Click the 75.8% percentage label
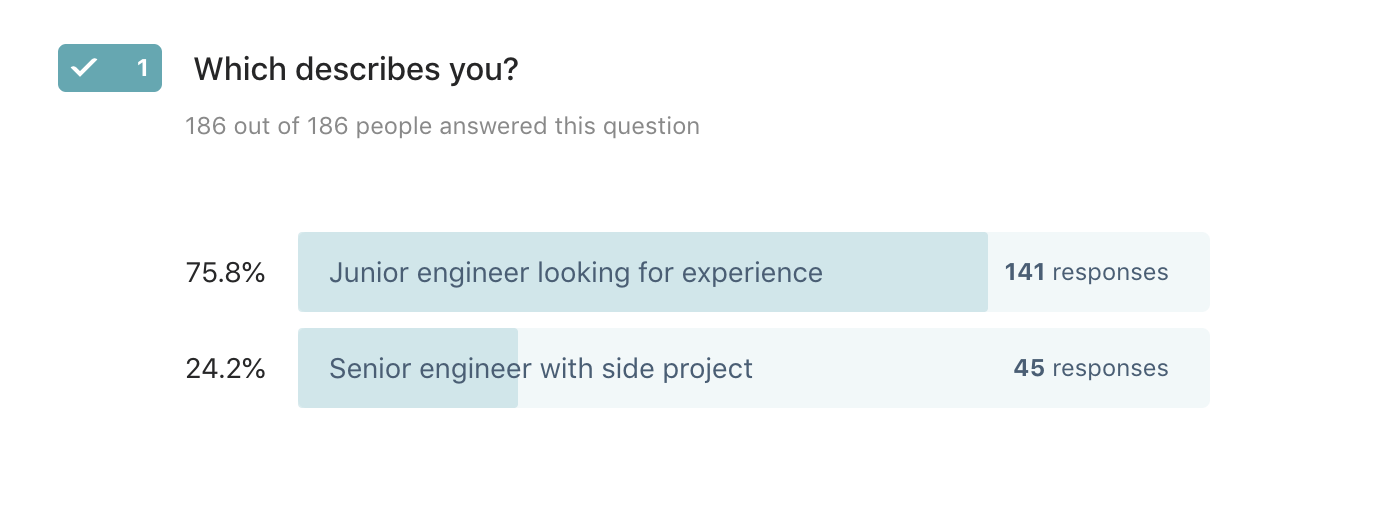The image size is (1394, 518). point(225,272)
